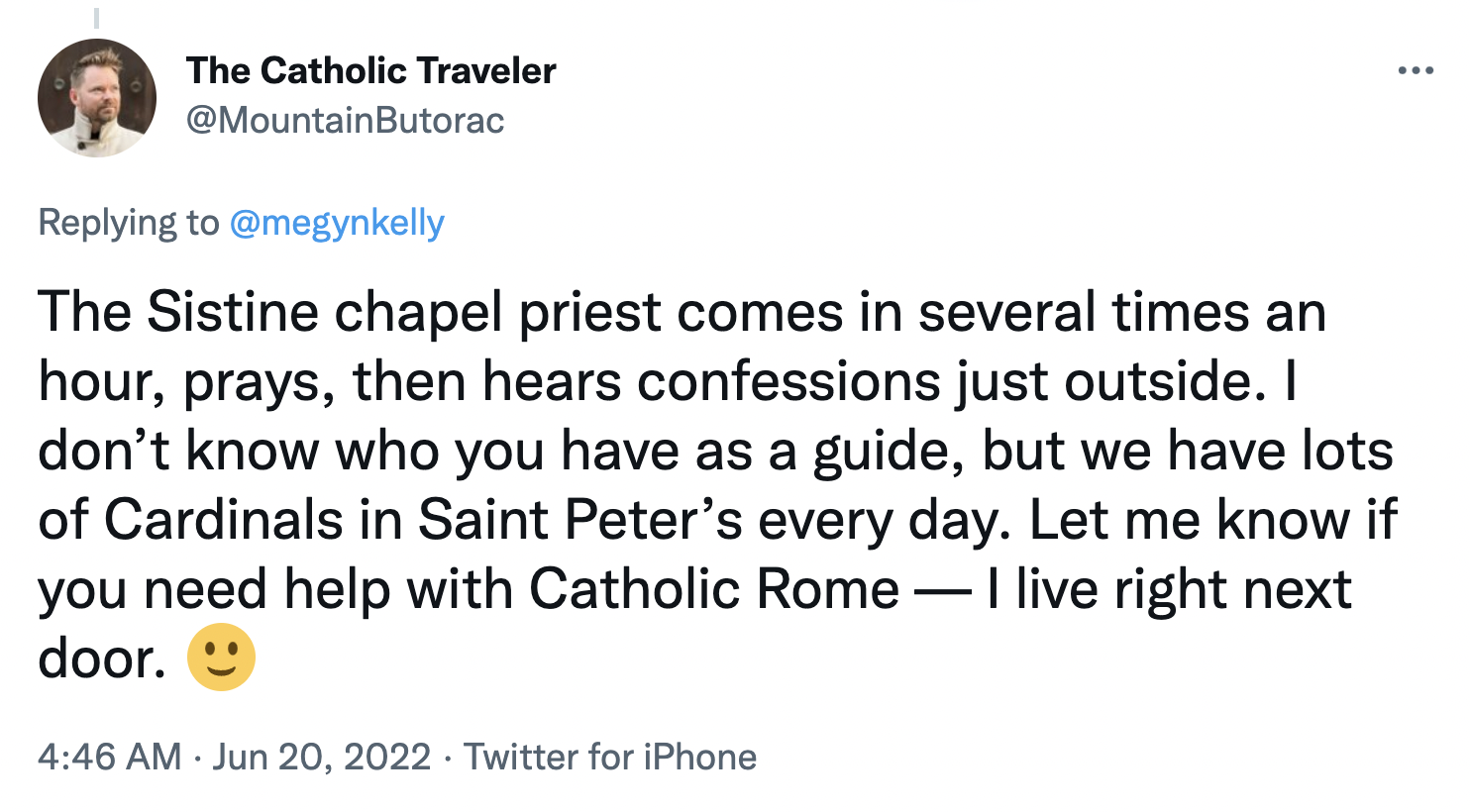The image size is (1470, 812).
Task: Click the 'Replying to' label text
Action: pyautogui.click(x=128, y=223)
